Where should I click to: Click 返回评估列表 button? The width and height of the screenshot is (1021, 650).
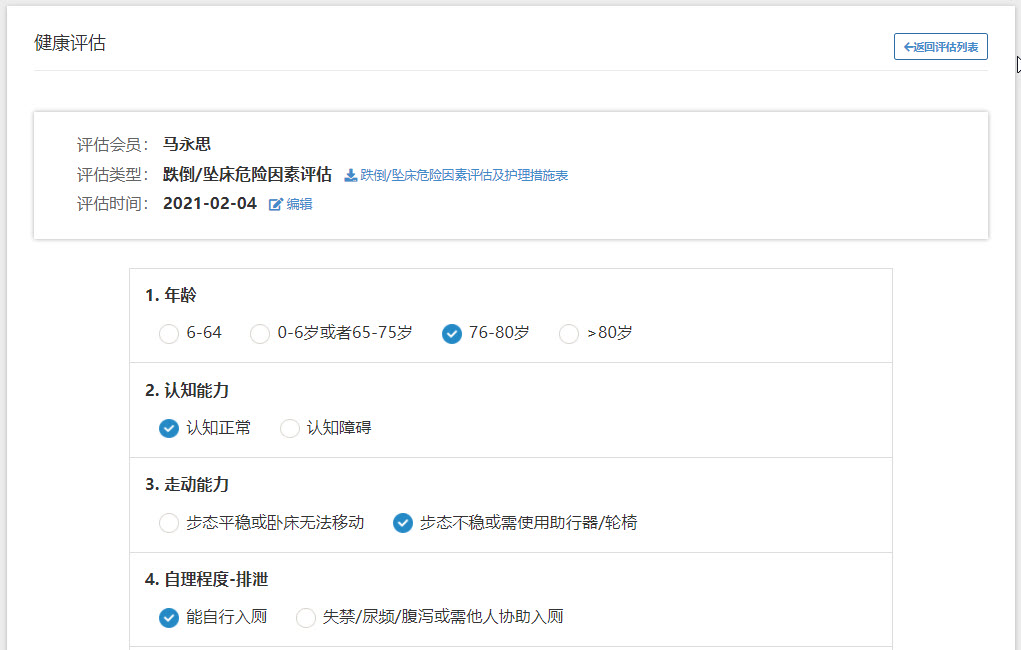[940, 47]
